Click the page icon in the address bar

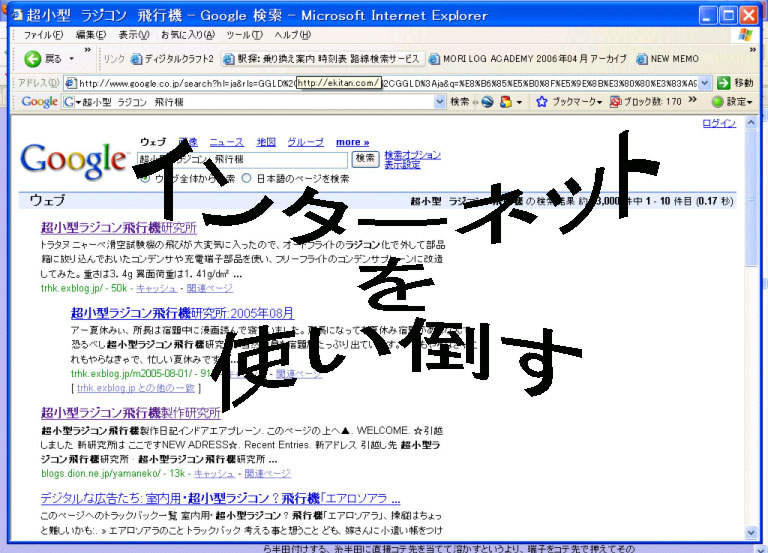point(71,83)
